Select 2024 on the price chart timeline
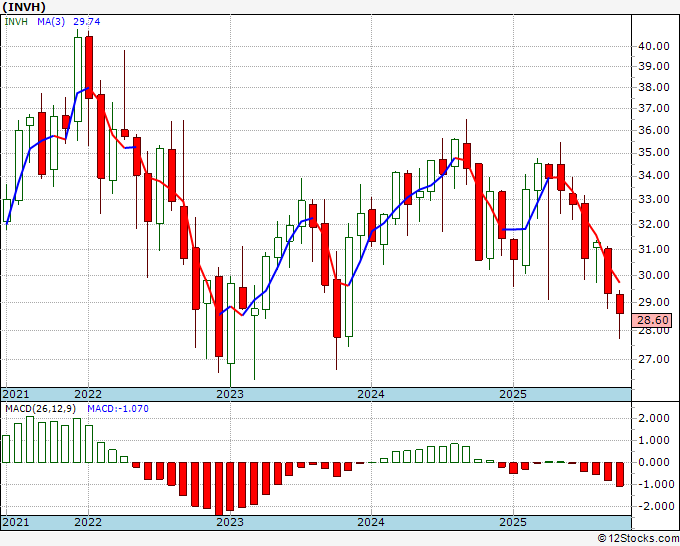The width and height of the screenshot is (680, 546). (x=371, y=394)
